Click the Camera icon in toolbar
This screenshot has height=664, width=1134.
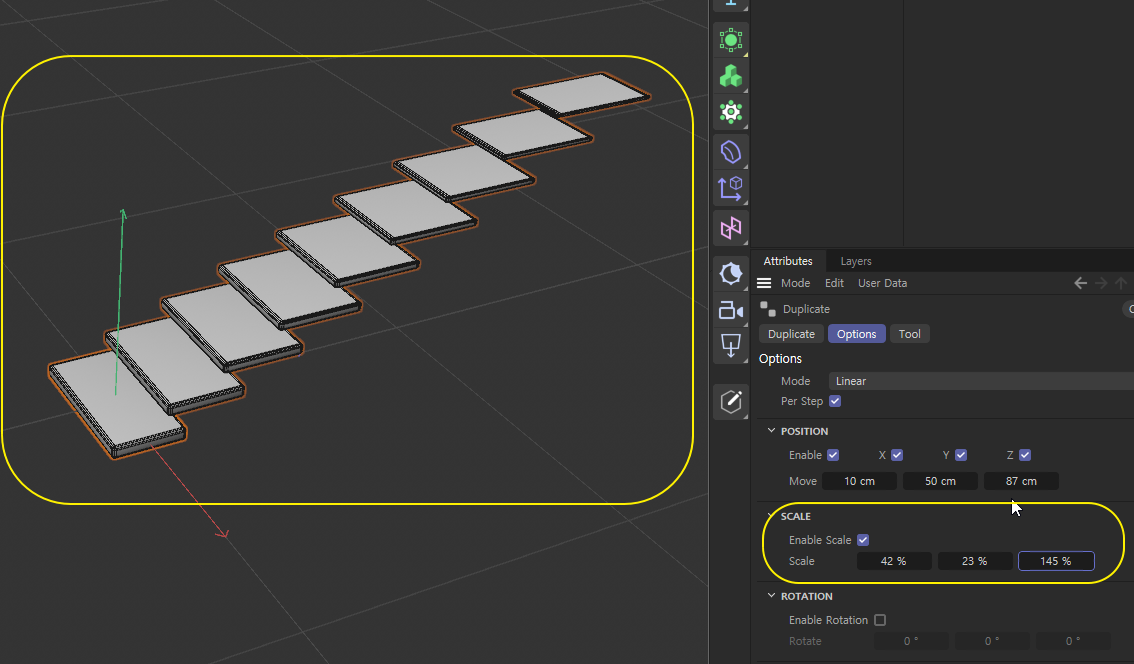tap(730, 310)
